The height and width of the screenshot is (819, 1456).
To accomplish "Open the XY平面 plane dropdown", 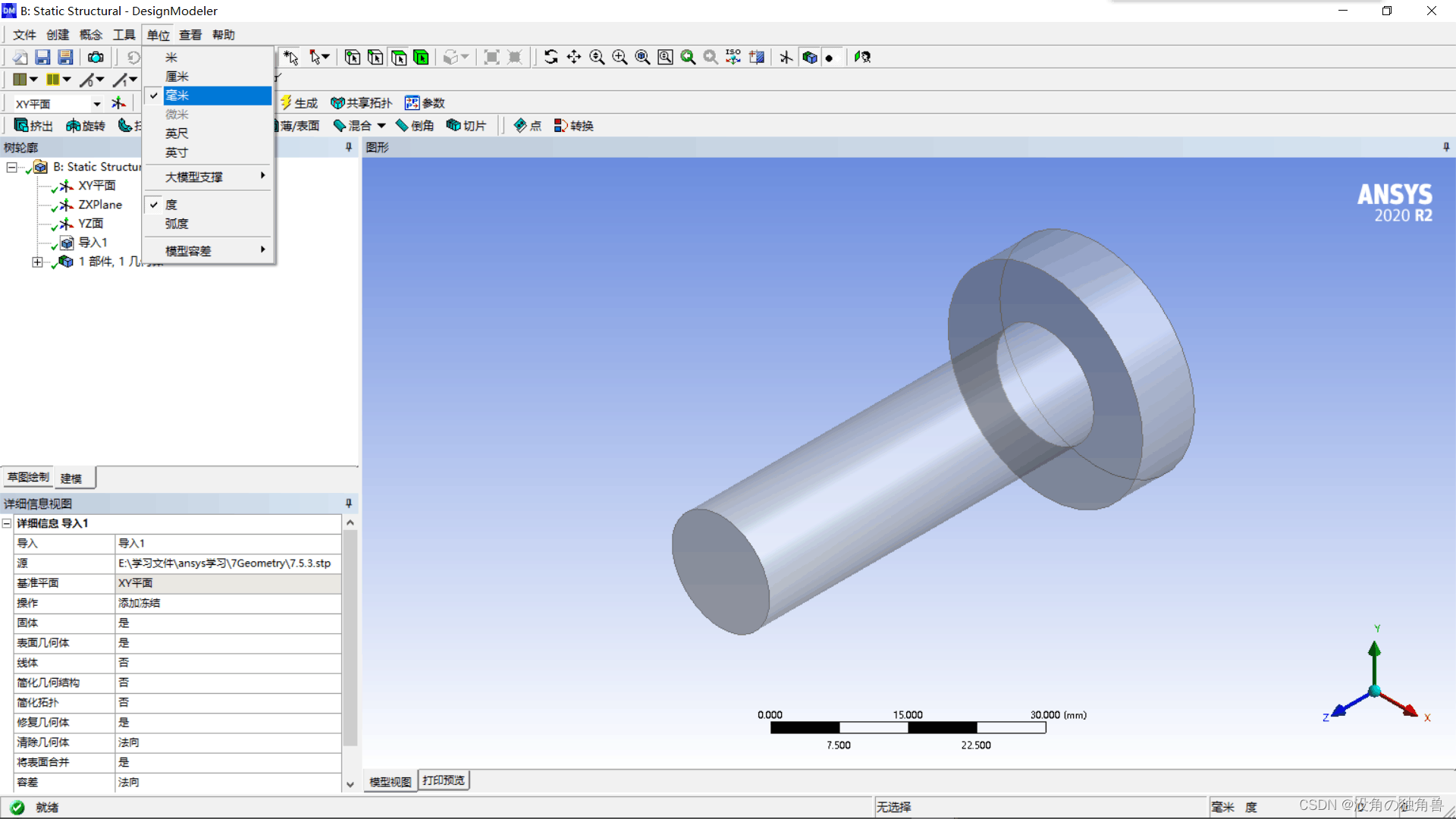I will point(97,104).
